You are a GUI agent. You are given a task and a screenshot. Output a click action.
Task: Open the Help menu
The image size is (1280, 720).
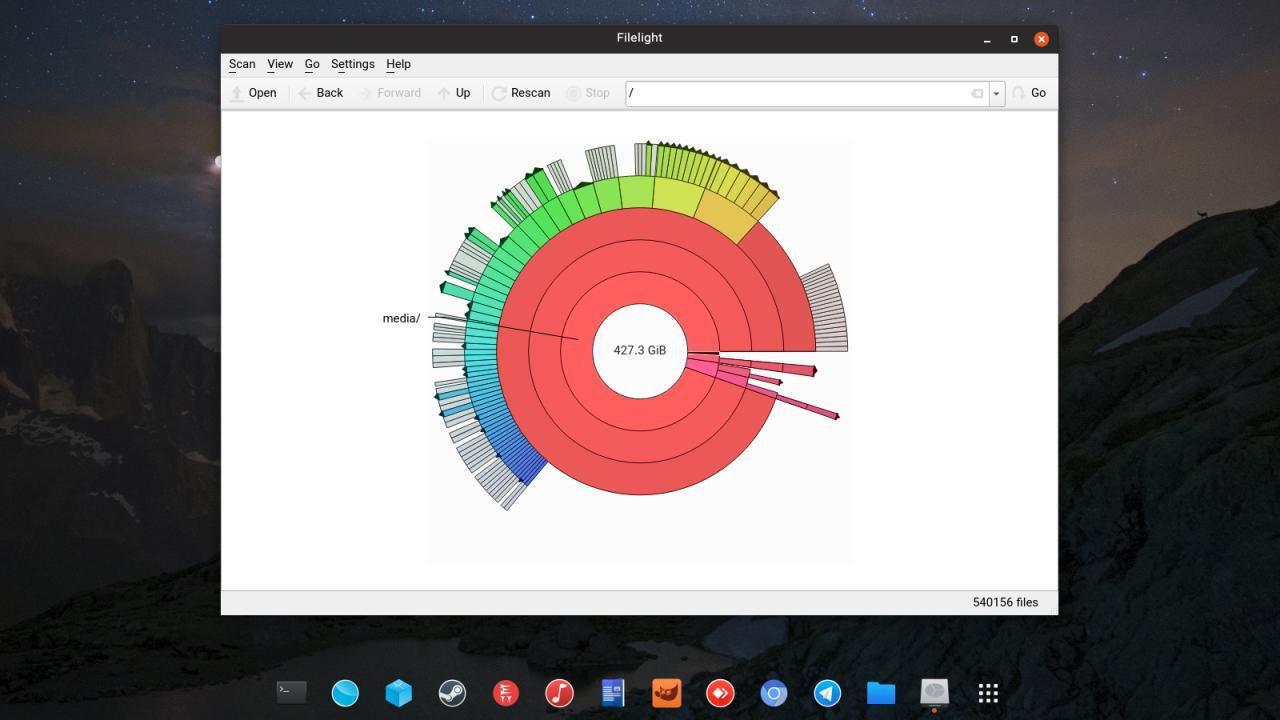[x=398, y=64]
